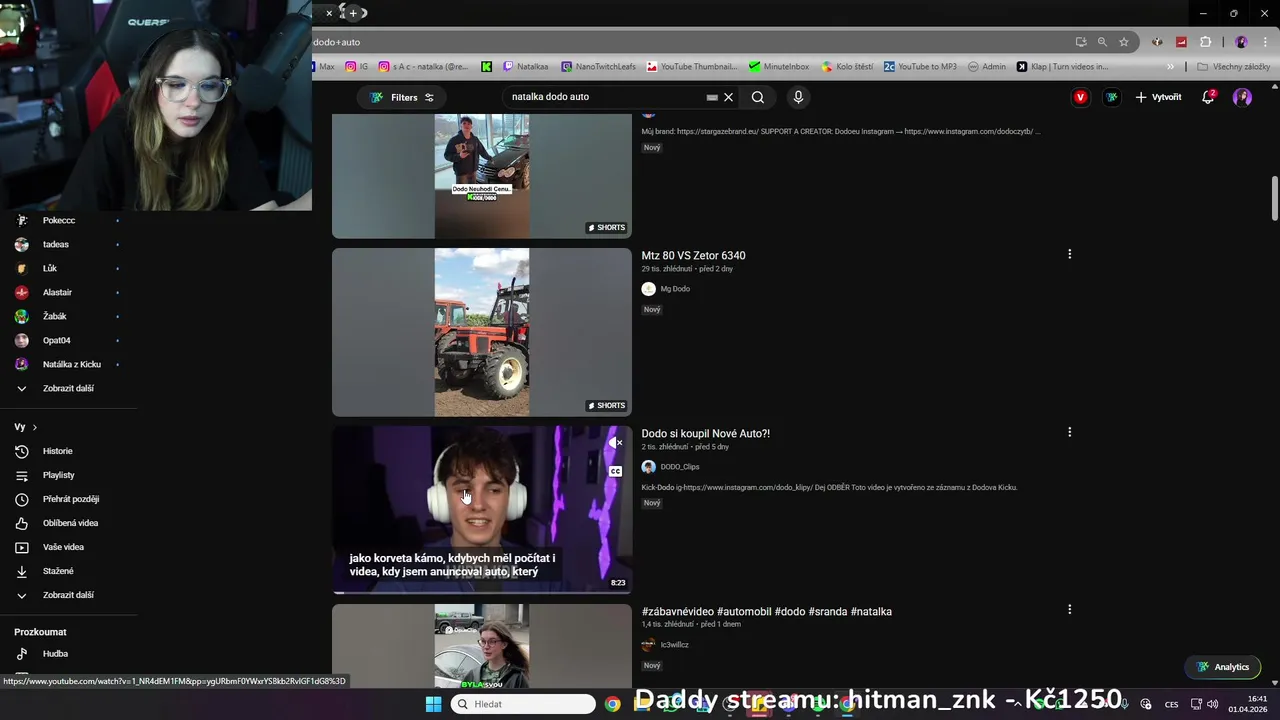Unmute the preview of Dodo si koupil video

(616, 442)
